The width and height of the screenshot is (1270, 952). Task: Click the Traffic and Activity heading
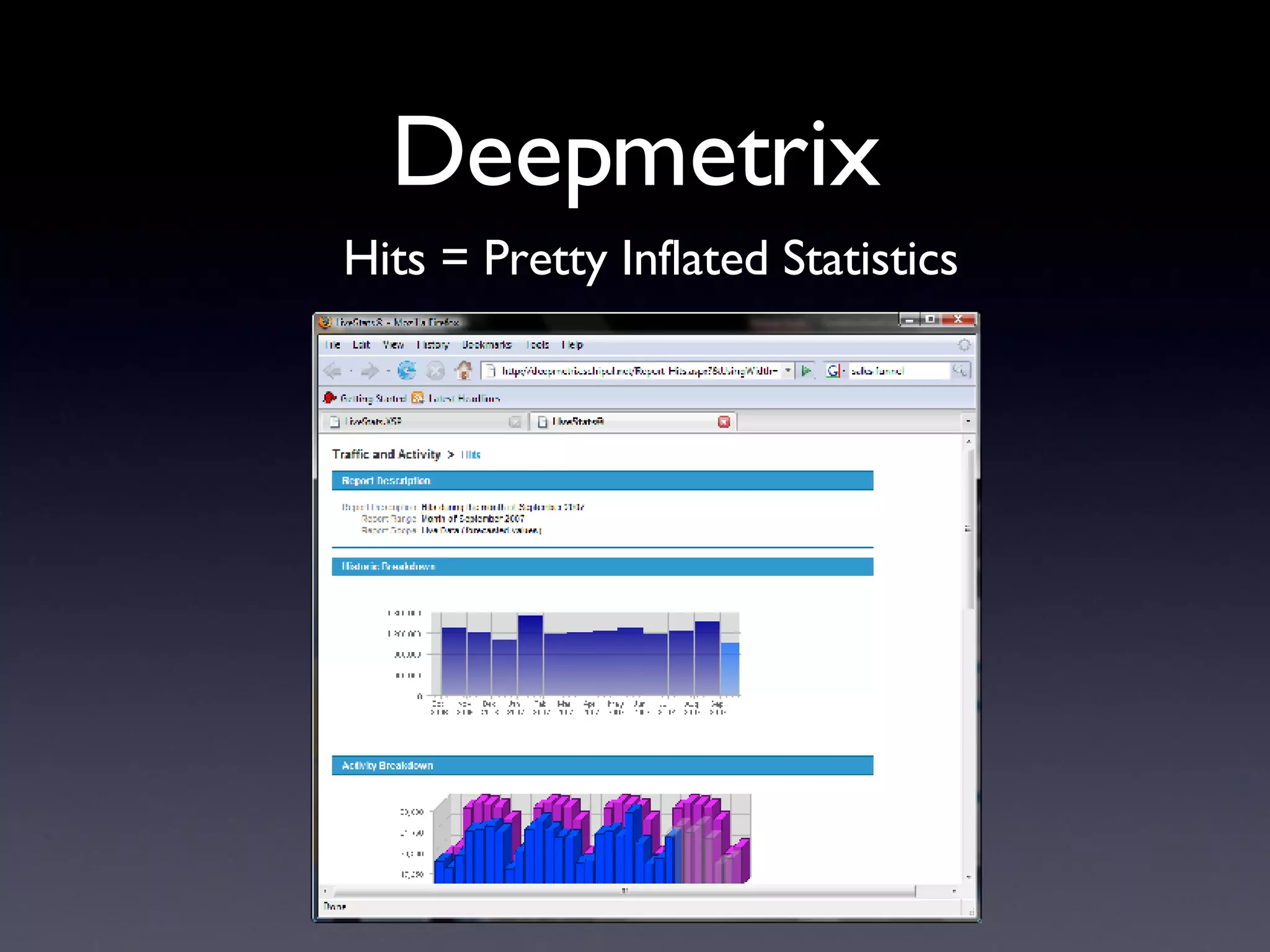click(x=386, y=454)
